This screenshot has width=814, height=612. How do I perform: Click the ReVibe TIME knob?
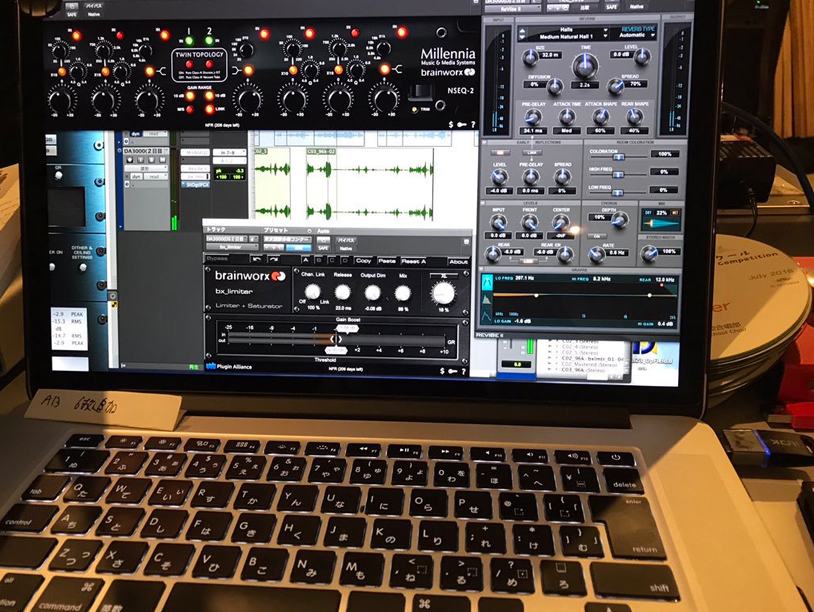[585, 66]
